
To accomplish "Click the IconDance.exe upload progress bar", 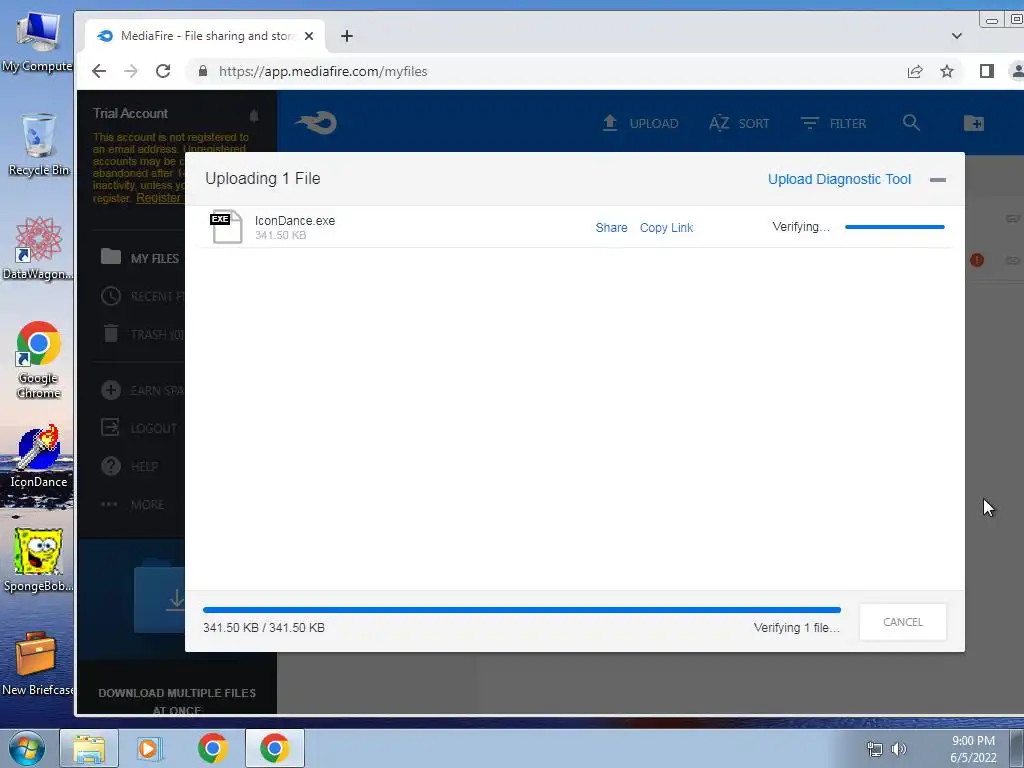I will pyautogui.click(x=895, y=227).
